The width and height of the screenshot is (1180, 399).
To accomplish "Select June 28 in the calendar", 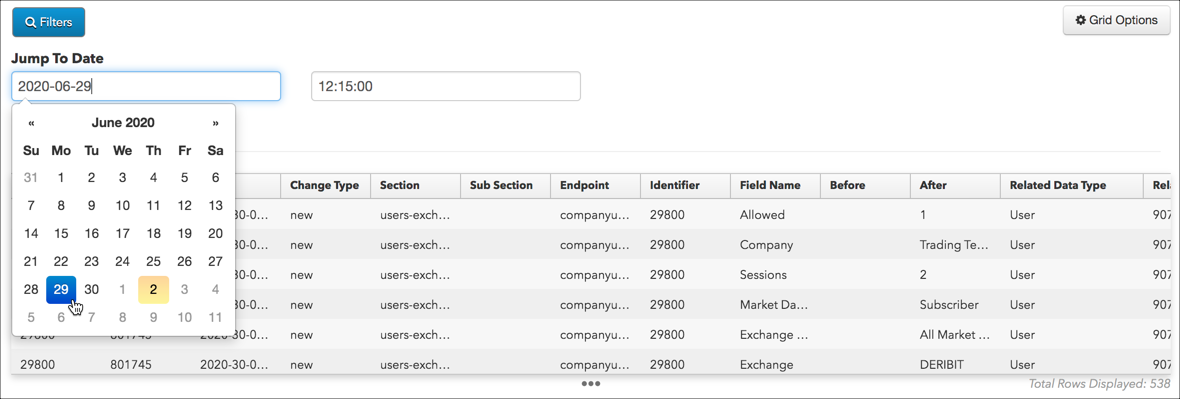I will tap(31, 290).
